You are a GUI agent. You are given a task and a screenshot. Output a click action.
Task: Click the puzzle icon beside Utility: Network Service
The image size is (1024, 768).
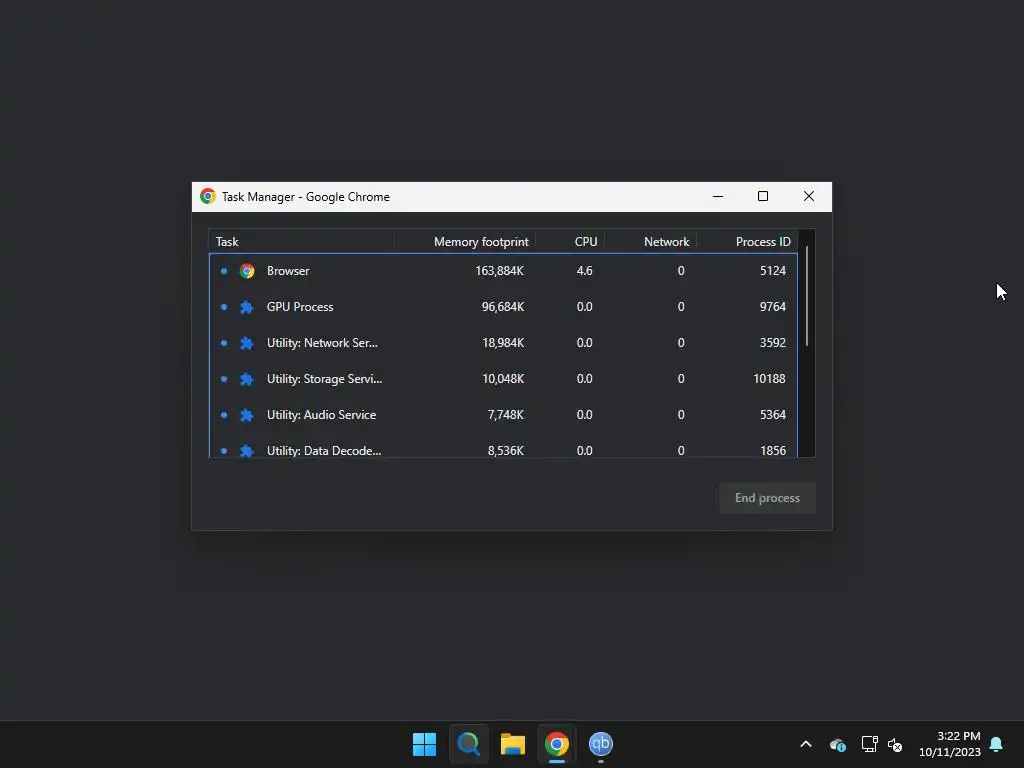247,343
